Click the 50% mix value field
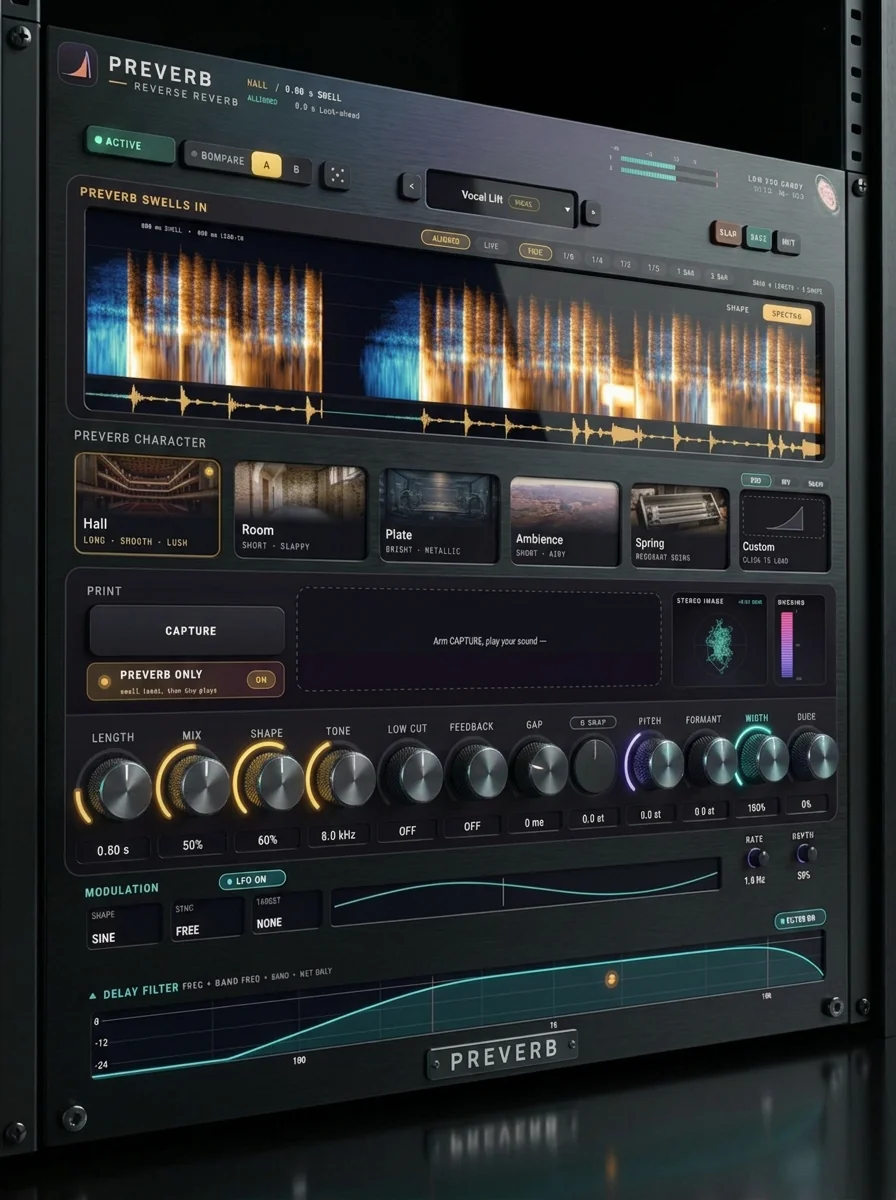896x1200 pixels. tap(193, 844)
